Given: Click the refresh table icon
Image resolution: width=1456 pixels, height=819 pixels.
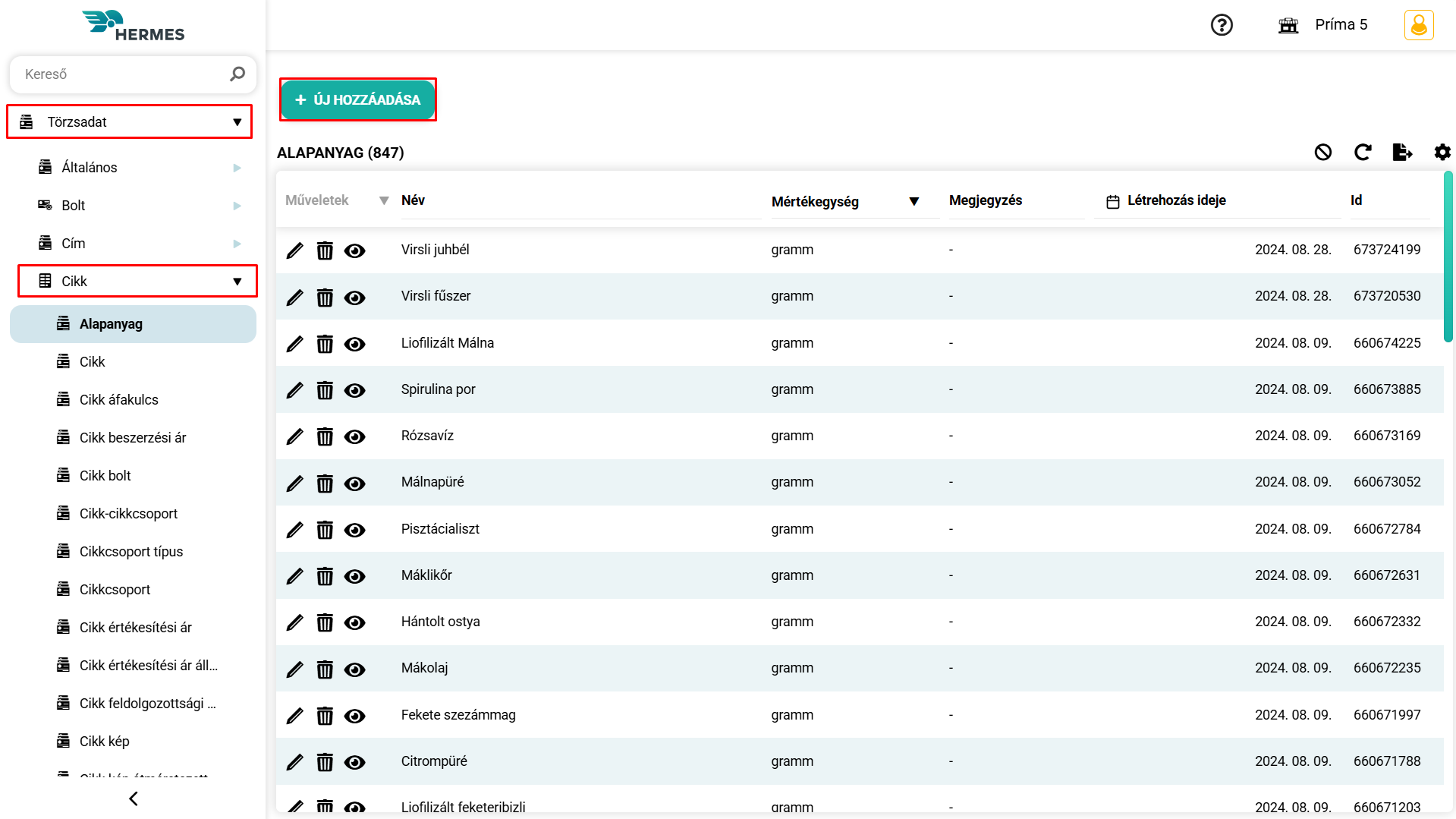Looking at the screenshot, I should tap(1363, 153).
